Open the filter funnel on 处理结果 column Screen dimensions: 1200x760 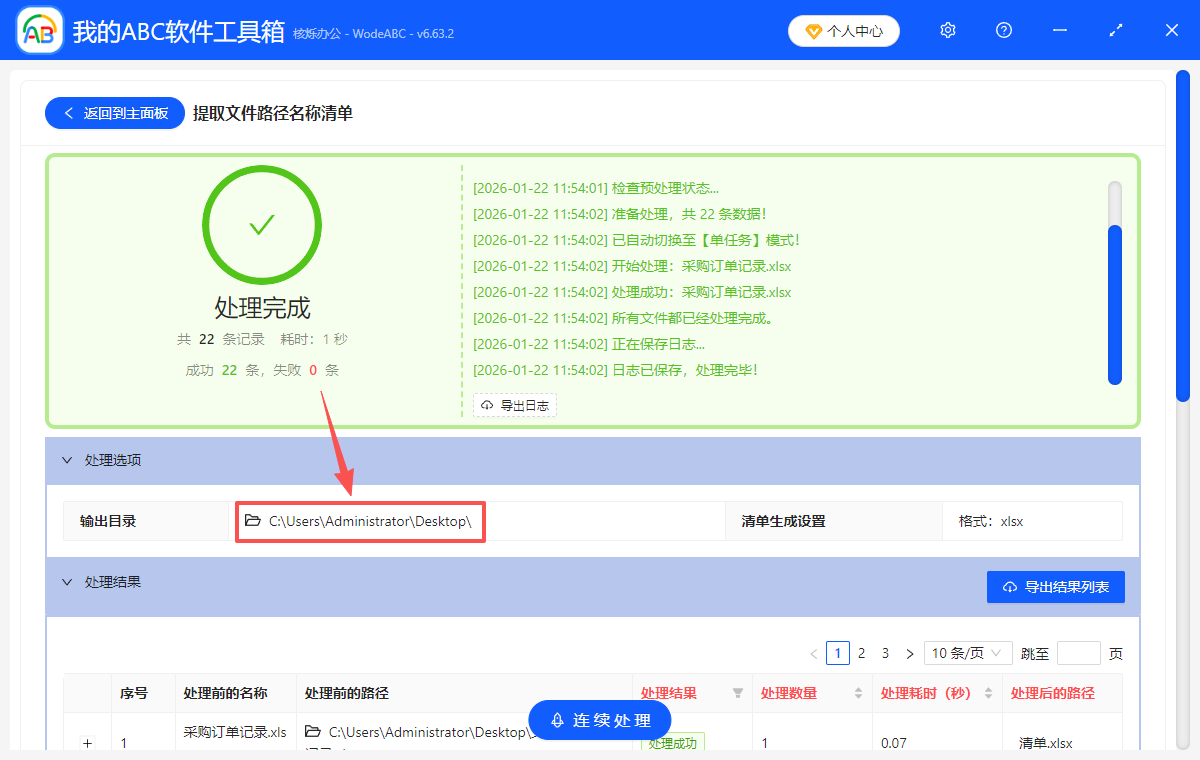tap(736, 694)
